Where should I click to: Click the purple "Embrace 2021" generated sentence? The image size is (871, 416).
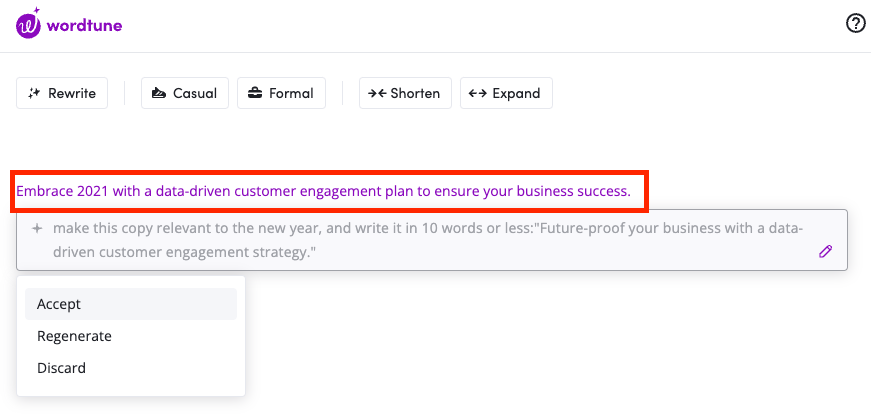tap(323, 190)
